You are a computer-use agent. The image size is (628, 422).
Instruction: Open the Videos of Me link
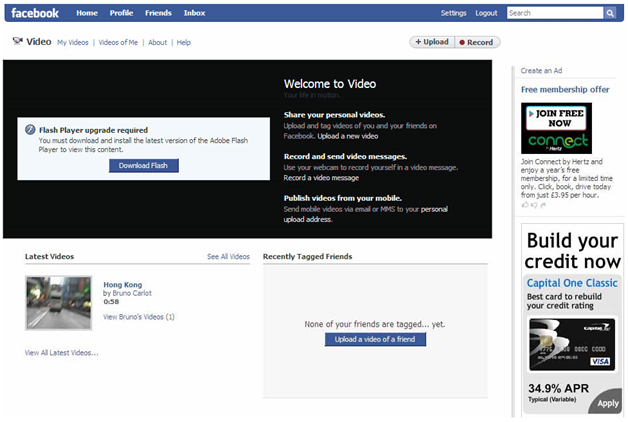tap(118, 42)
